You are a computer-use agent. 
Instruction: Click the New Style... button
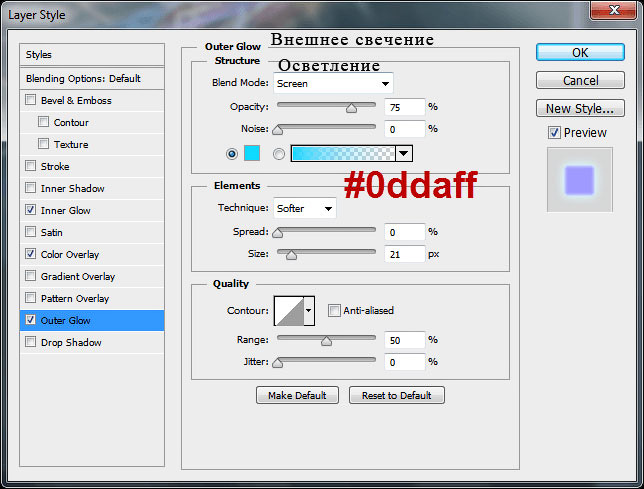[580, 108]
